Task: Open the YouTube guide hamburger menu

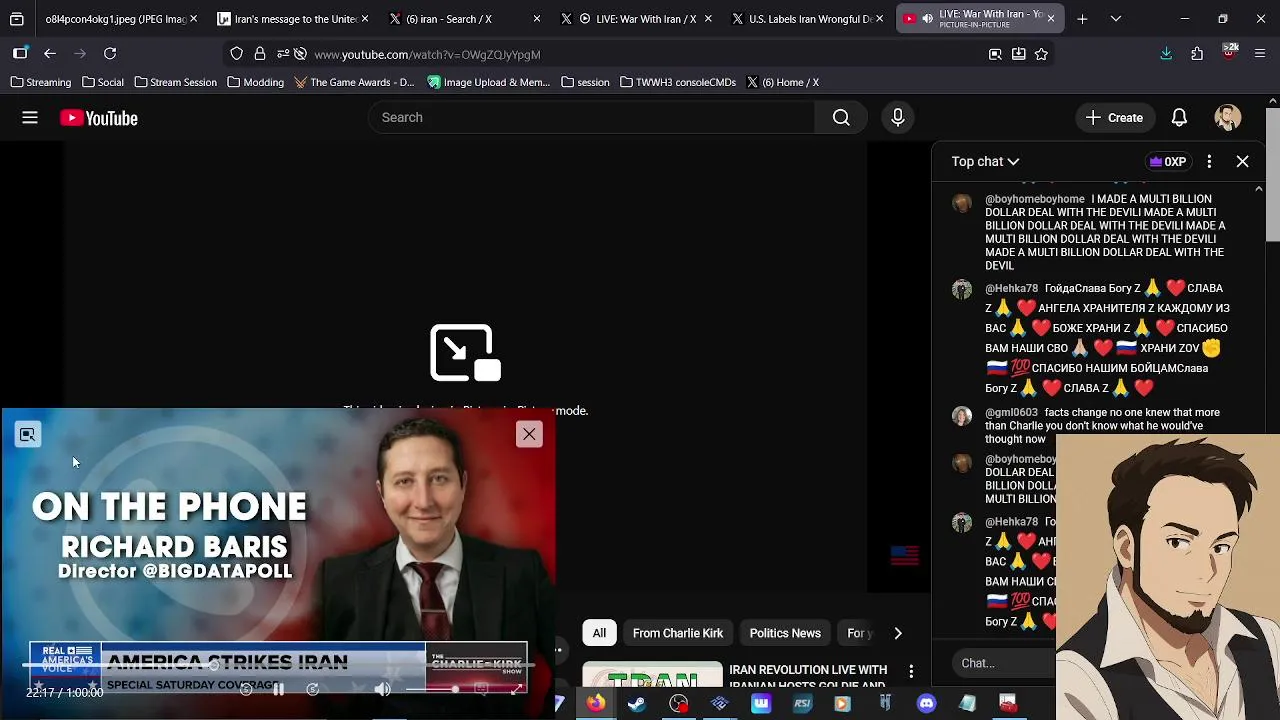Action: point(30,118)
